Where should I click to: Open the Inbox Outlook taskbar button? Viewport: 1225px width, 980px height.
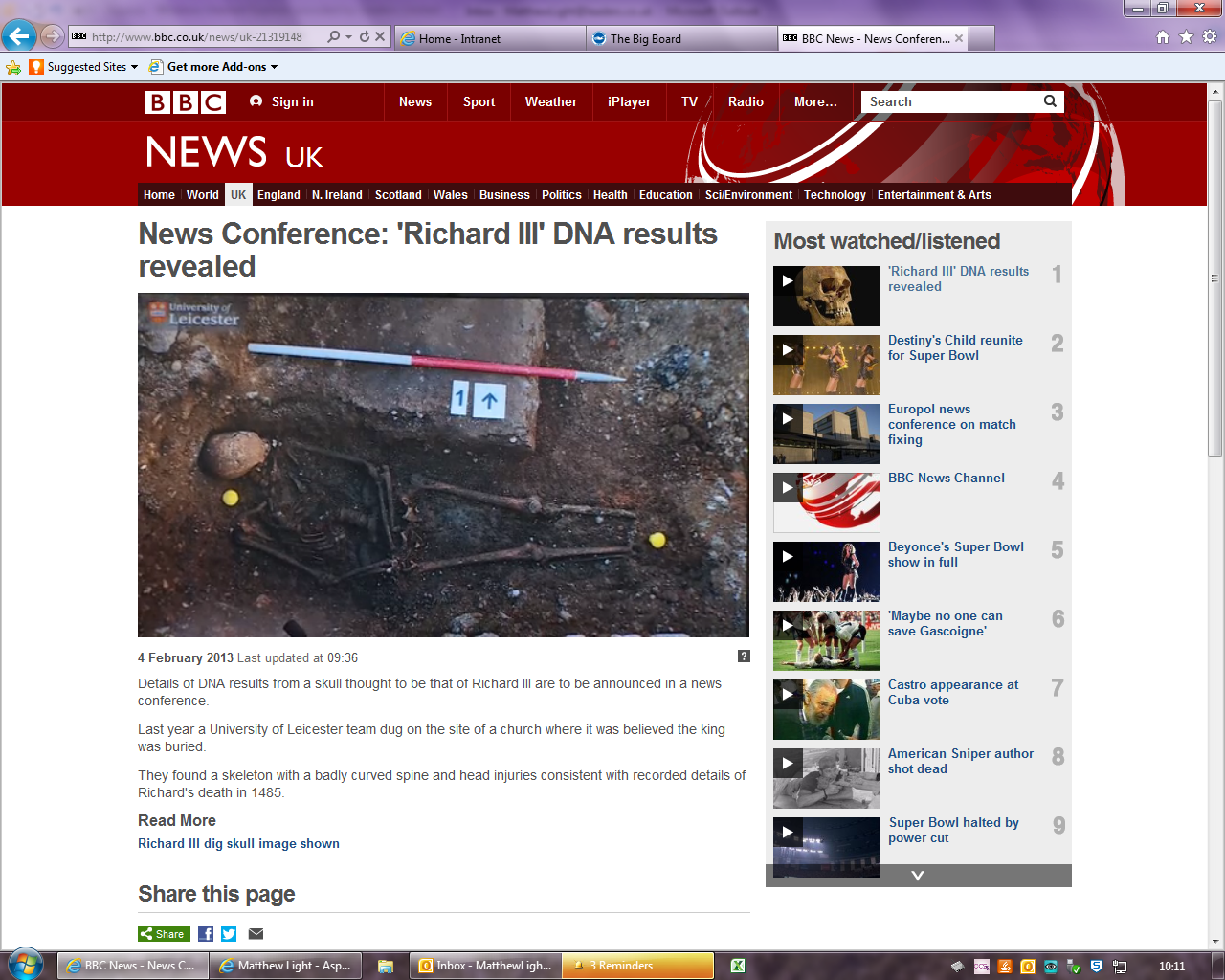point(485,966)
